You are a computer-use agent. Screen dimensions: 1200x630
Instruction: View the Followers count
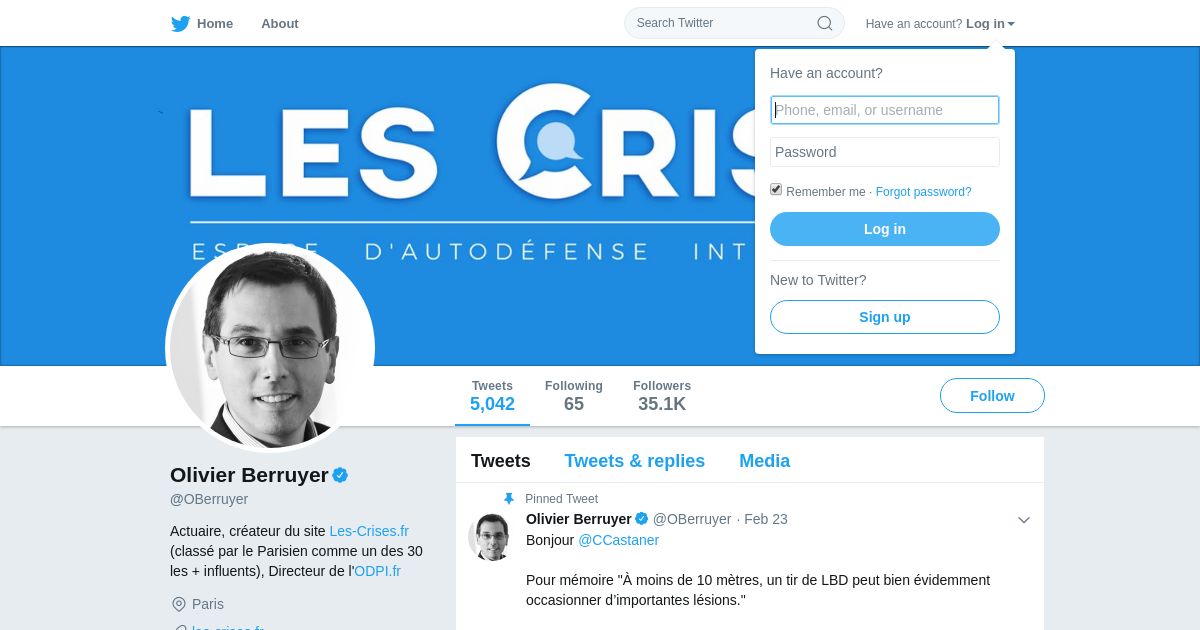tap(662, 396)
